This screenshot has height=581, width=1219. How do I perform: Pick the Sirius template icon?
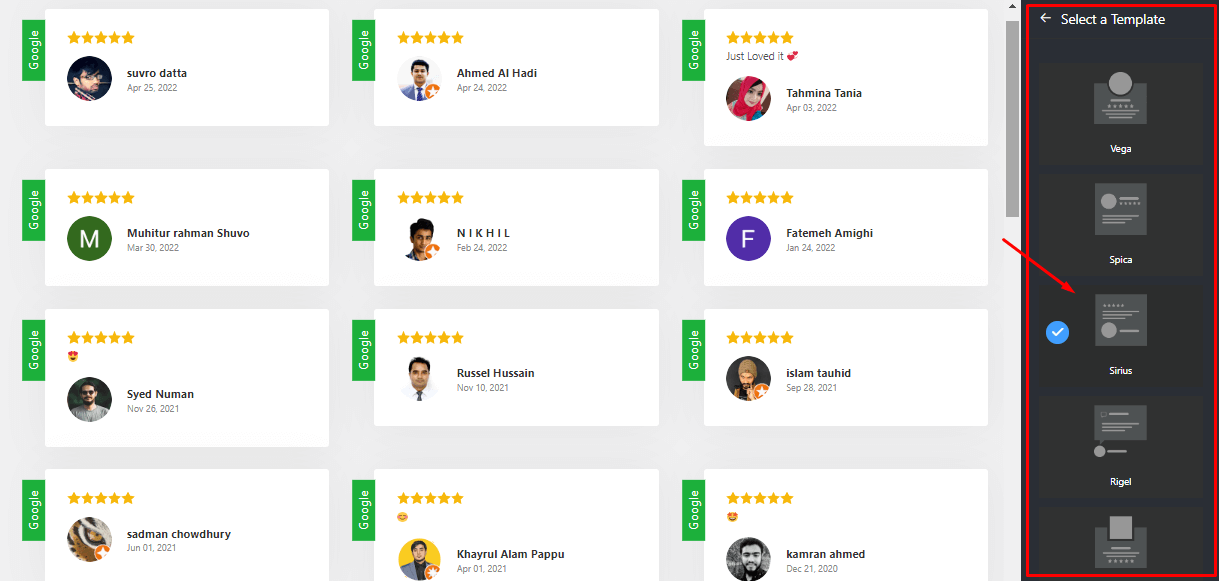point(1120,320)
